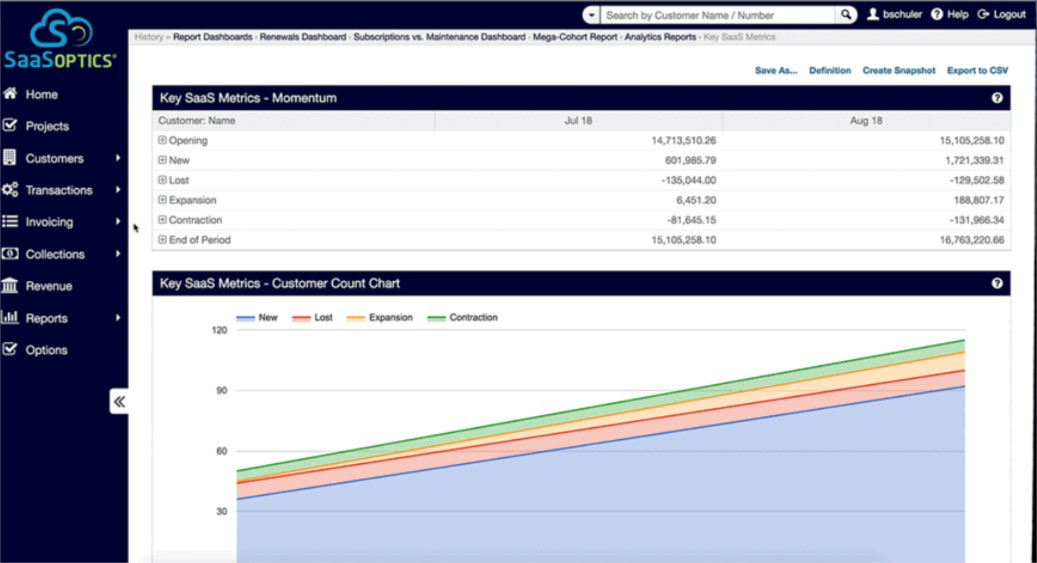Viewport: 1037px width, 563px height.
Task: Click the Logout text link
Action: (x=1009, y=15)
